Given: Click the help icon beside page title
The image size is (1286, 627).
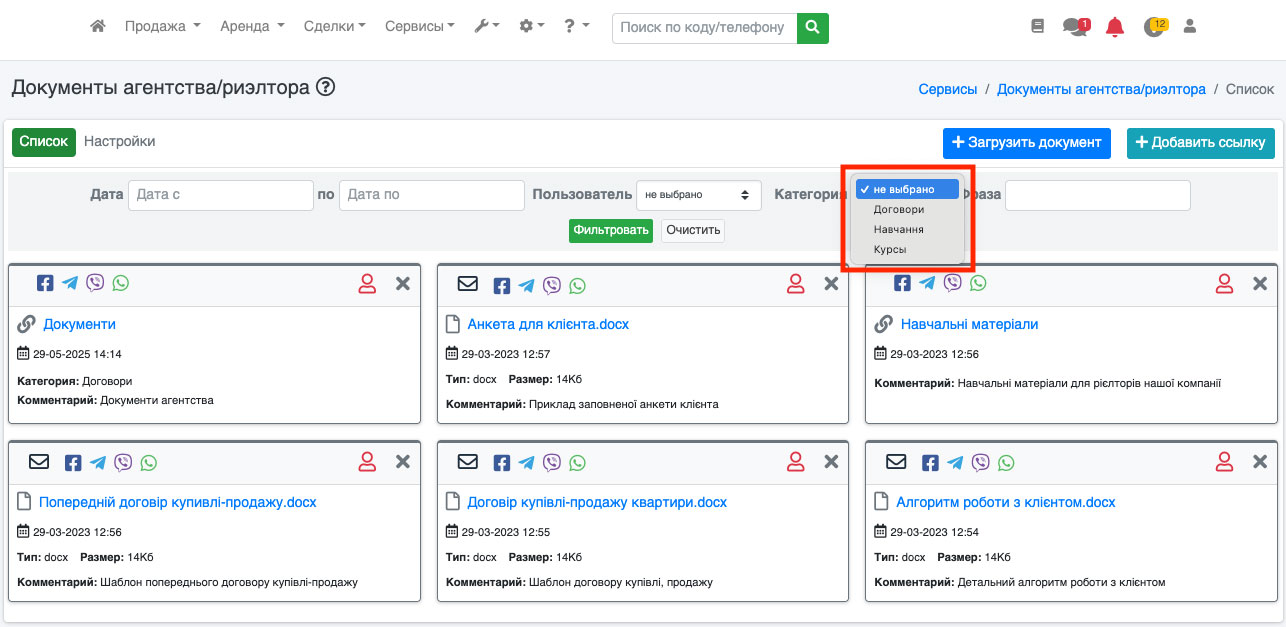Looking at the screenshot, I should [325, 88].
